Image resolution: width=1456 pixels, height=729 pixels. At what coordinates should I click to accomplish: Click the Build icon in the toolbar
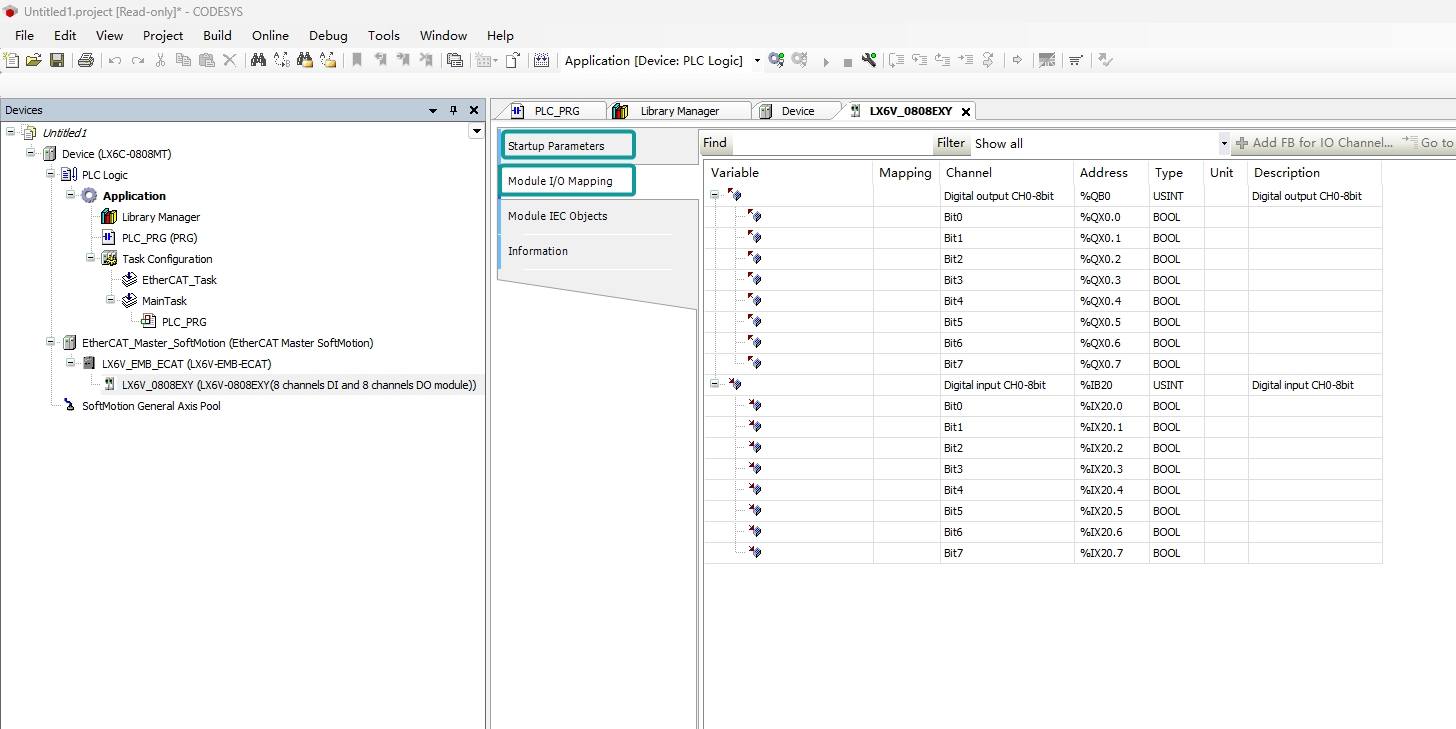[541, 60]
